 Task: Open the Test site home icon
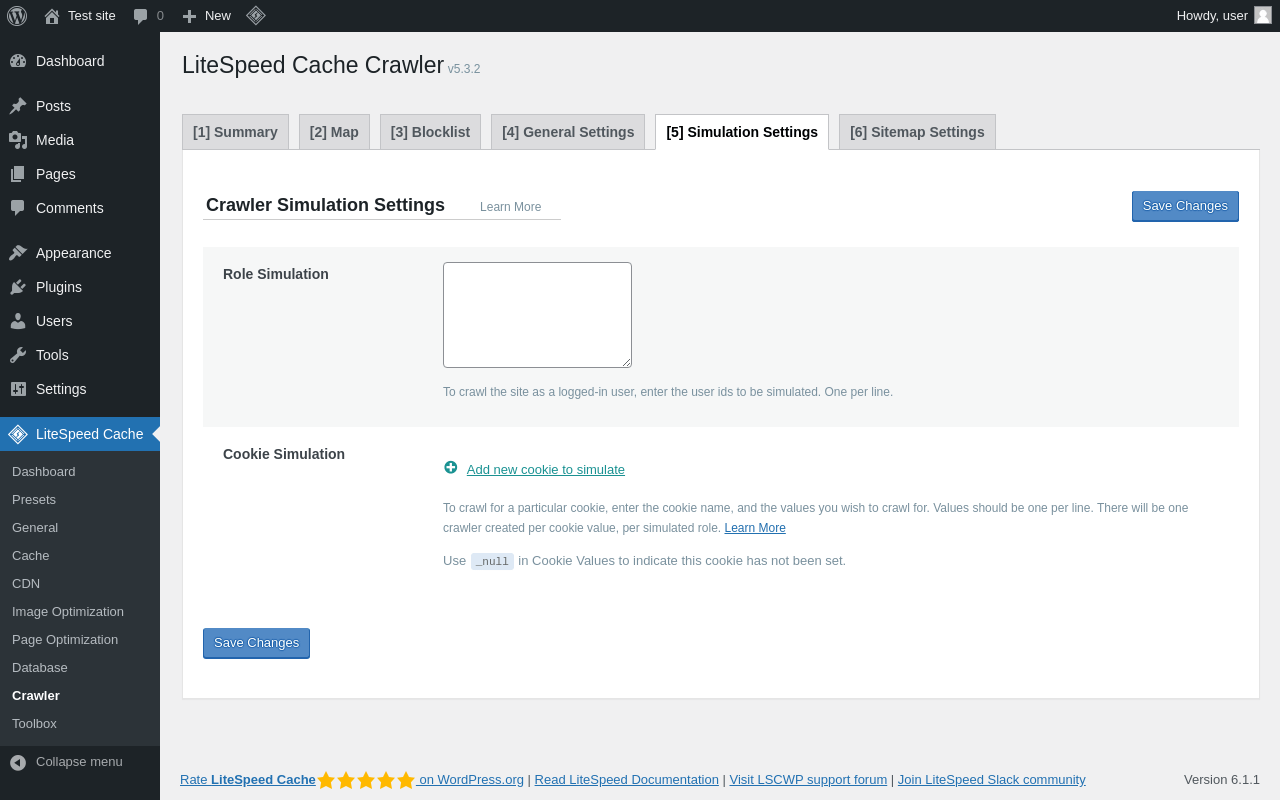52,16
